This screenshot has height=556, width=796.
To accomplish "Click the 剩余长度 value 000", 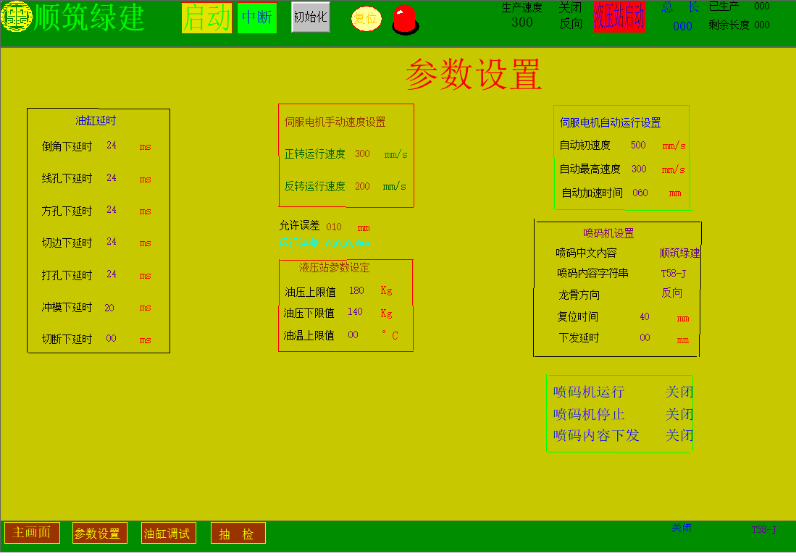I will click(x=761, y=24).
